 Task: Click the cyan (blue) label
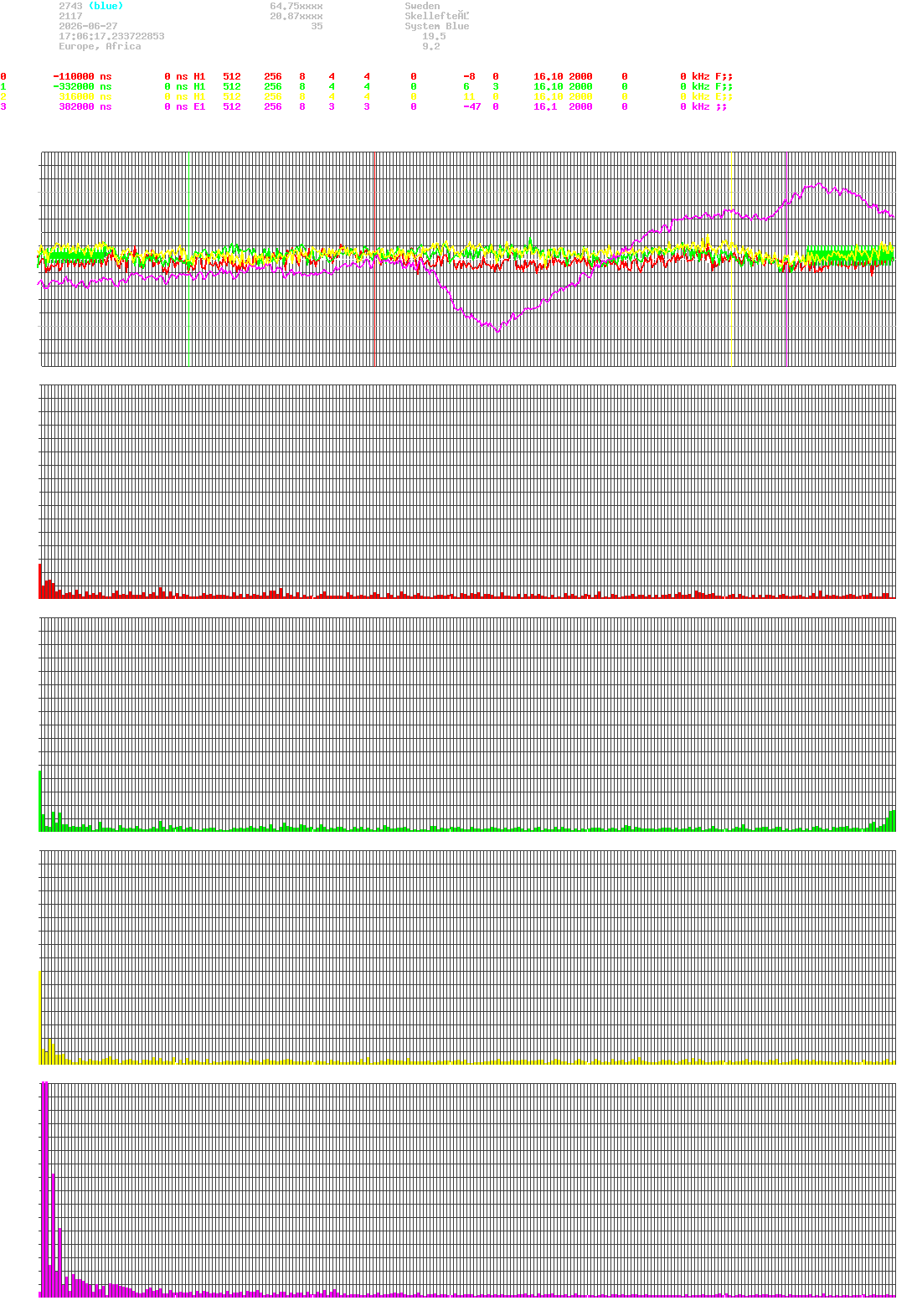(x=106, y=6)
